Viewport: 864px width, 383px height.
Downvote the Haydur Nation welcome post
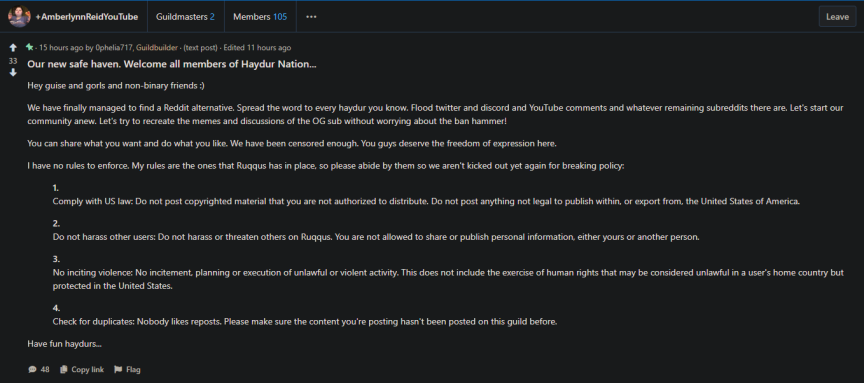point(13,73)
